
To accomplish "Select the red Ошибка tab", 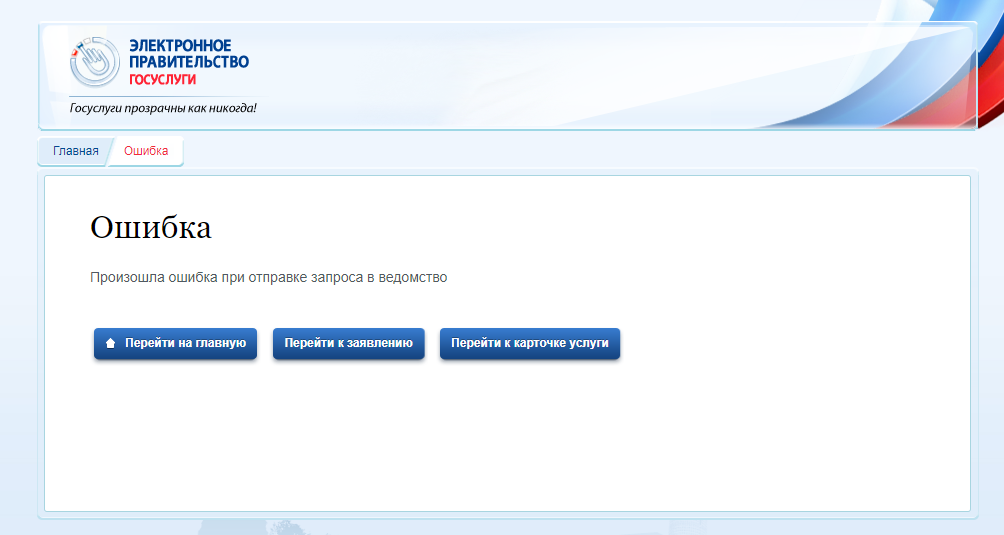I will pyautogui.click(x=146, y=151).
